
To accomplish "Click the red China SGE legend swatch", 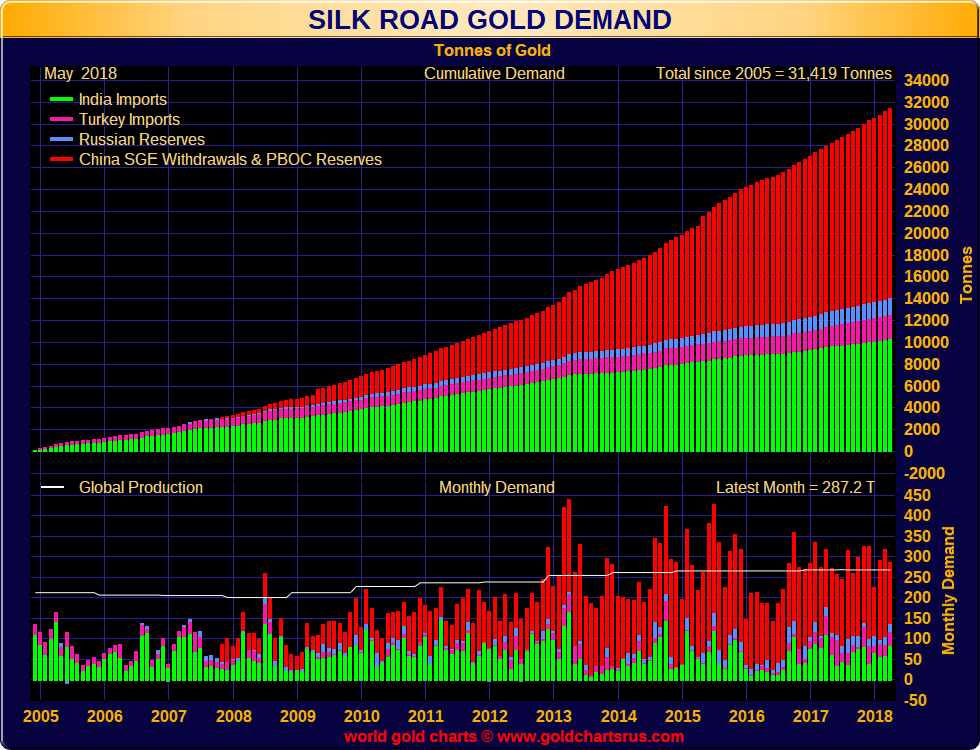I will (x=61, y=160).
